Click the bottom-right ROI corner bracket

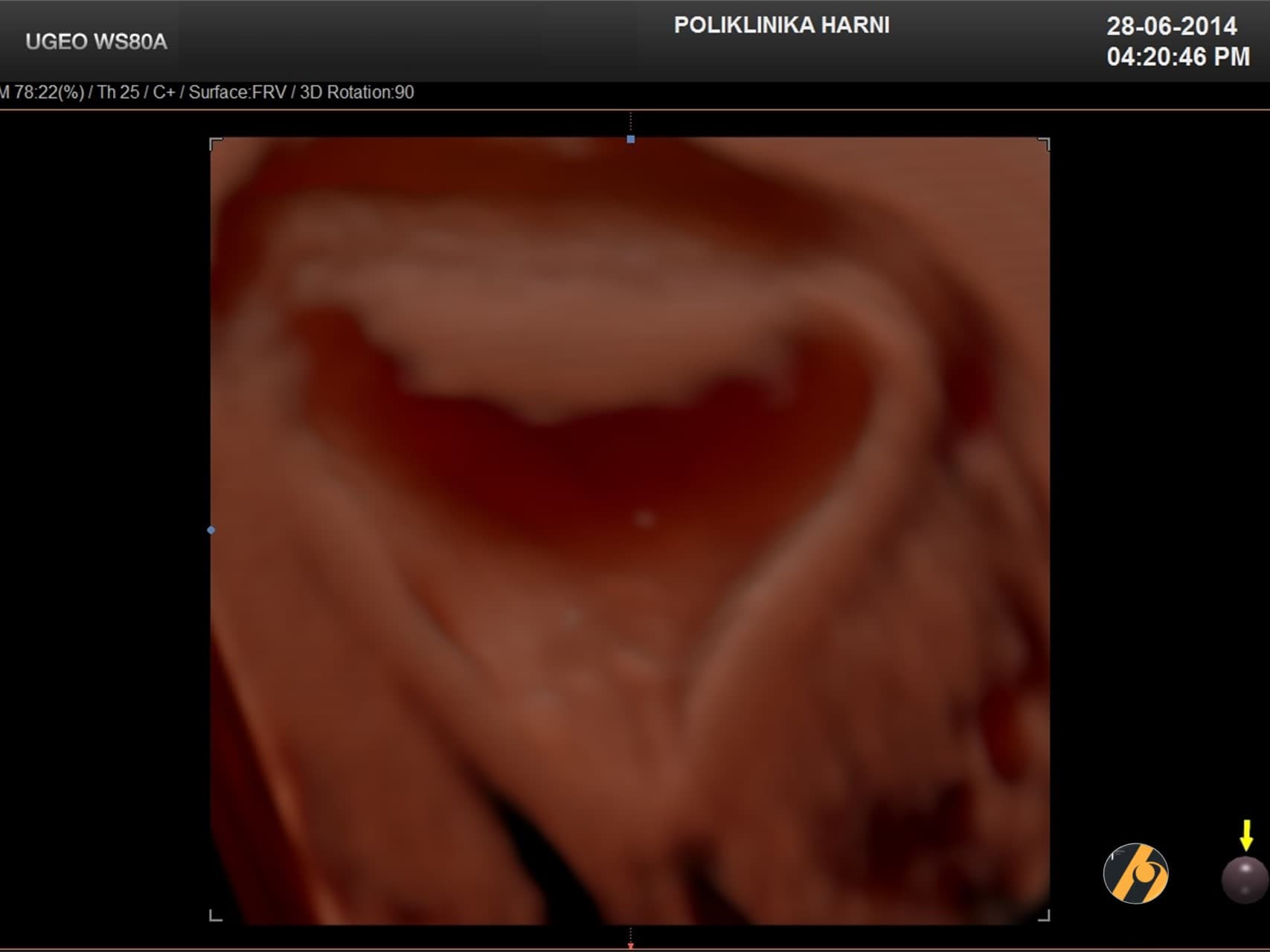click(x=1044, y=916)
